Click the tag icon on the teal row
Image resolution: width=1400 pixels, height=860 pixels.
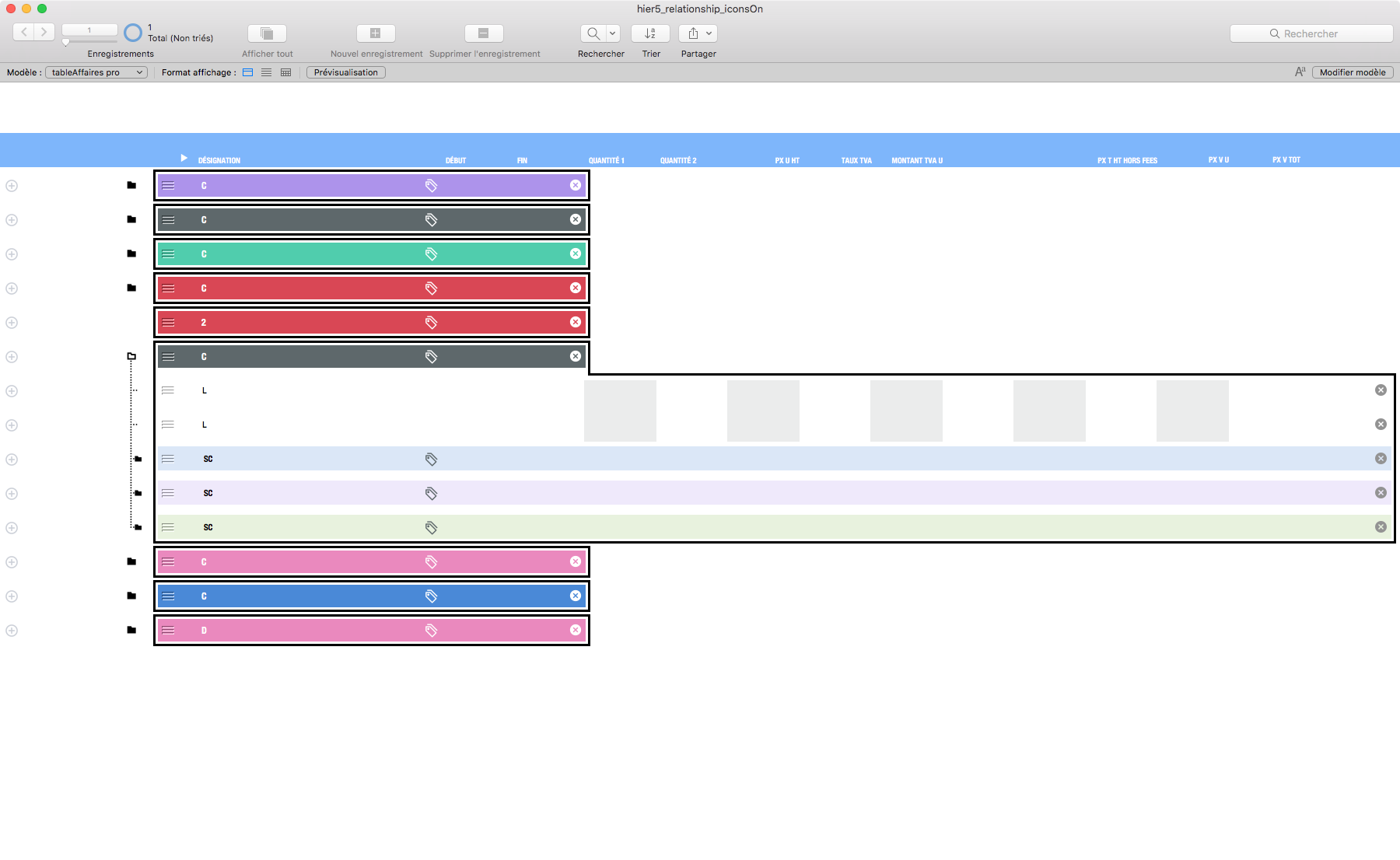pos(431,254)
